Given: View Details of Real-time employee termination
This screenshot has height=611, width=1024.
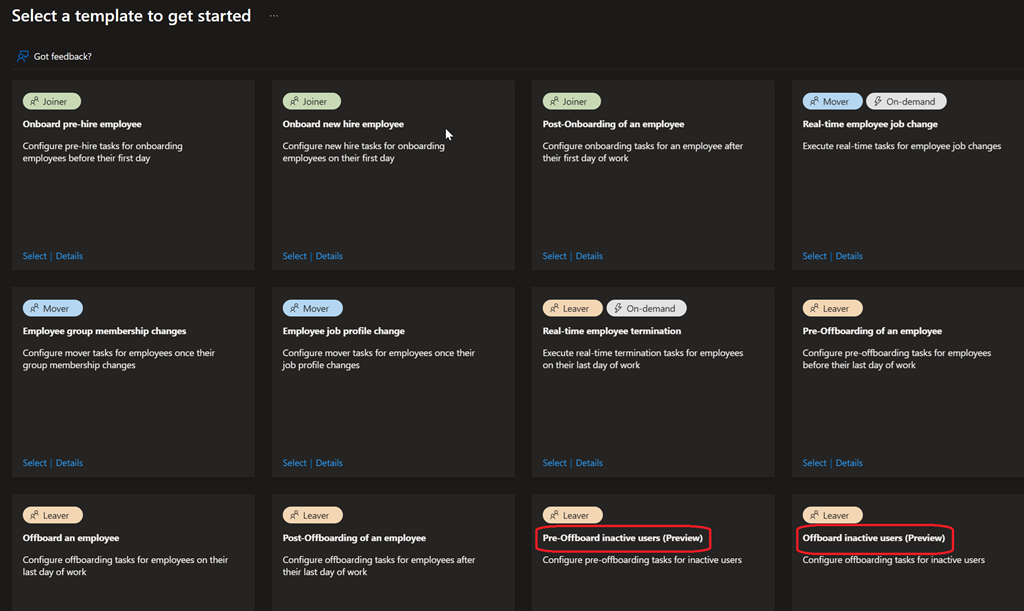Looking at the screenshot, I should tap(589, 462).
